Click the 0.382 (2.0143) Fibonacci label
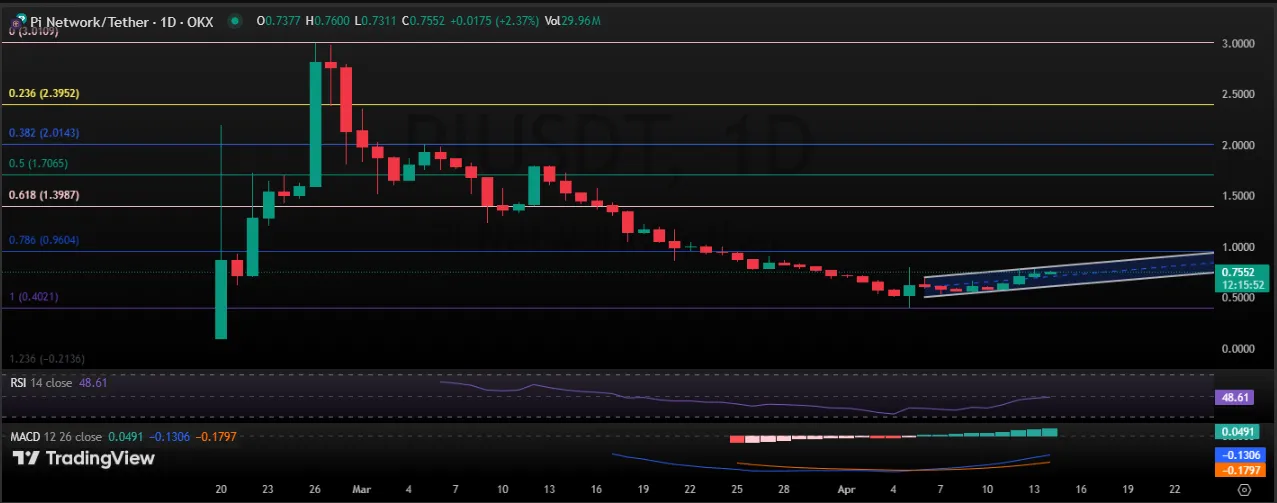 coord(44,132)
